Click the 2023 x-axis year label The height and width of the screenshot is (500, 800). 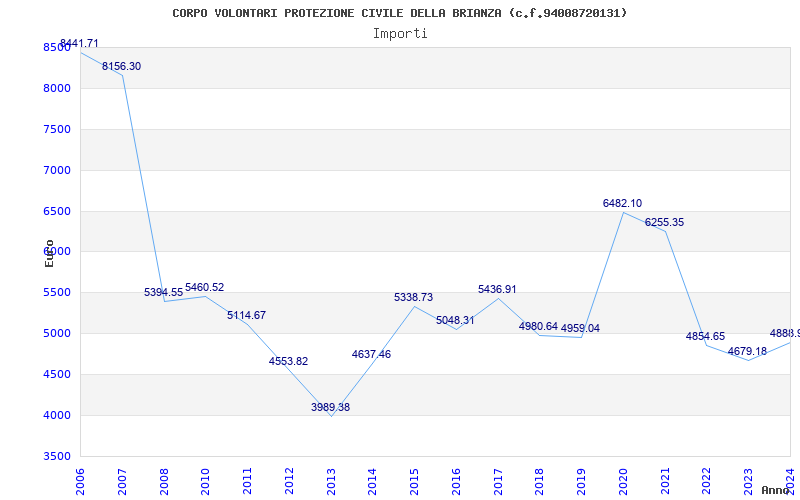(x=748, y=482)
